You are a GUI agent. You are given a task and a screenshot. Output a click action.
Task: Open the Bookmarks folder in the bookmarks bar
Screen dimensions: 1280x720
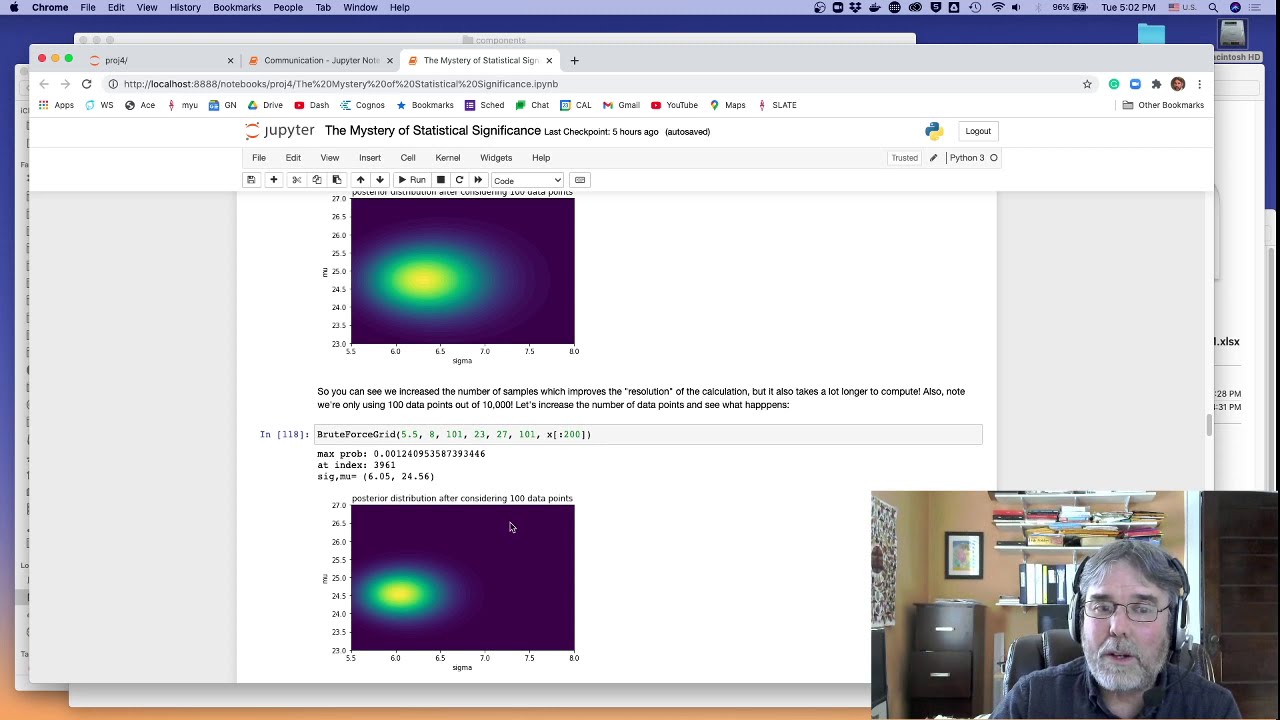click(425, 105)
